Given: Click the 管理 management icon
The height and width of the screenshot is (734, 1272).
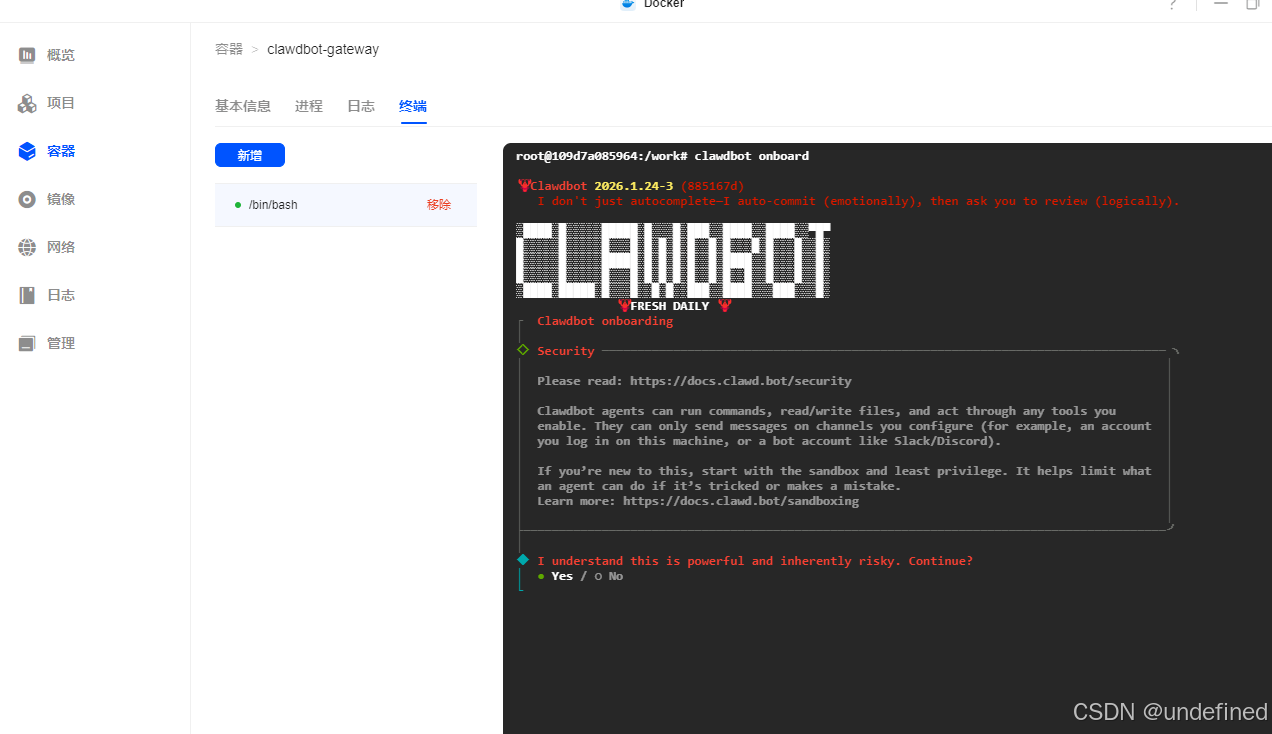Looking at the screenshot, I should click(x=27, y=343).
